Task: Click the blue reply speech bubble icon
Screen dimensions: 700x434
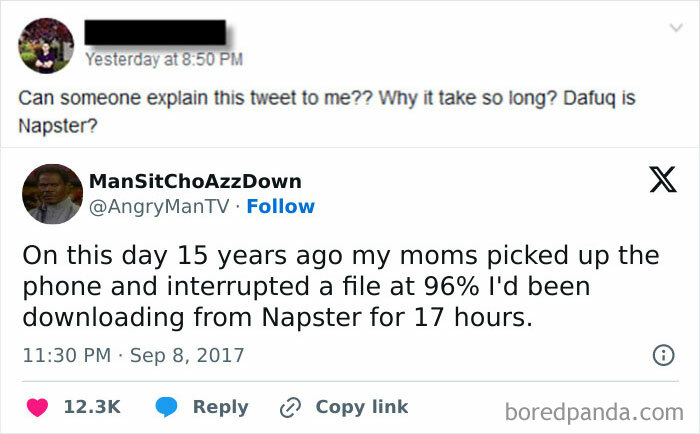Action: click(165, 406)
